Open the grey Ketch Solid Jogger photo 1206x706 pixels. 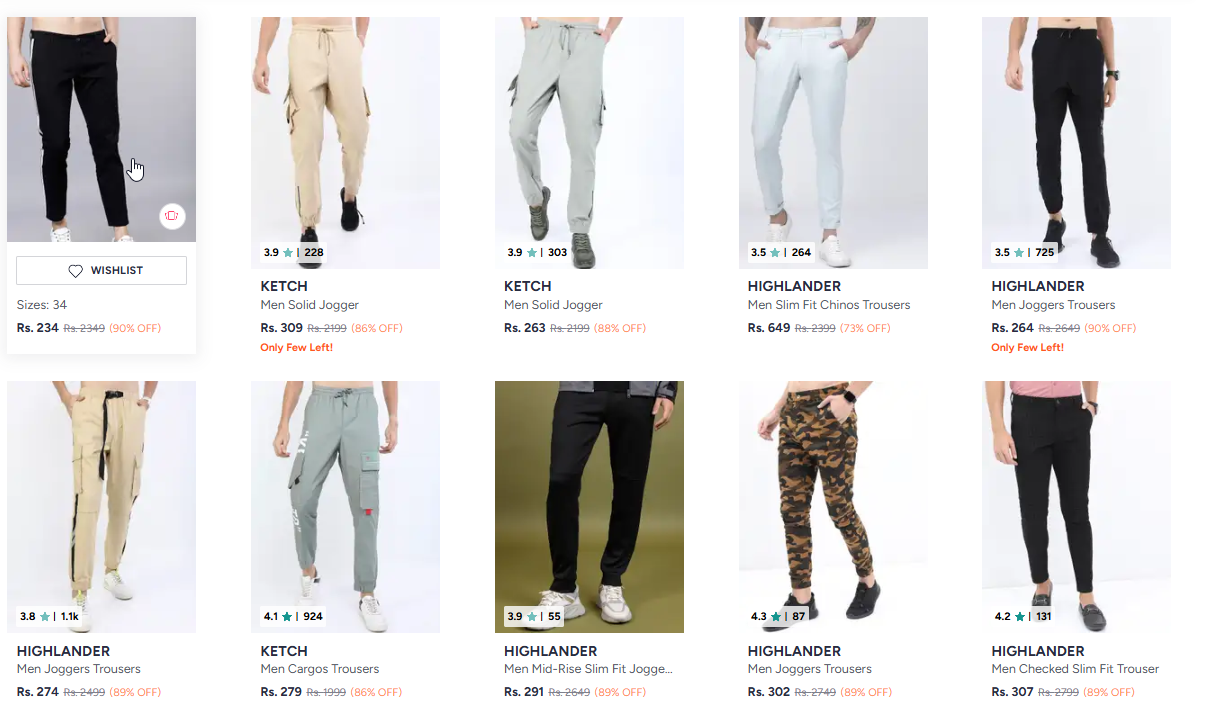click(x=589, y=143)
